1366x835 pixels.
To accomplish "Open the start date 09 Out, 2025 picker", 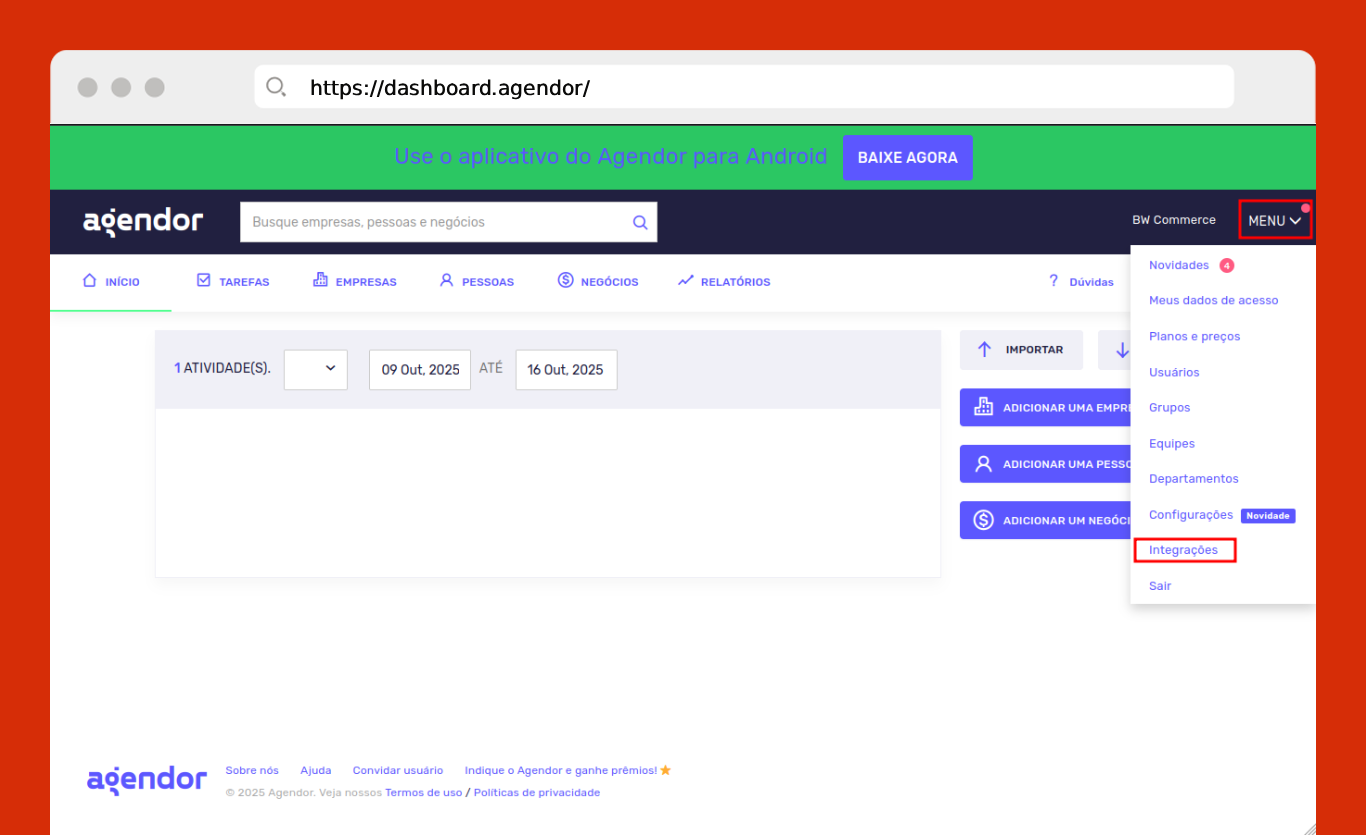I will (x=420, y=370).
